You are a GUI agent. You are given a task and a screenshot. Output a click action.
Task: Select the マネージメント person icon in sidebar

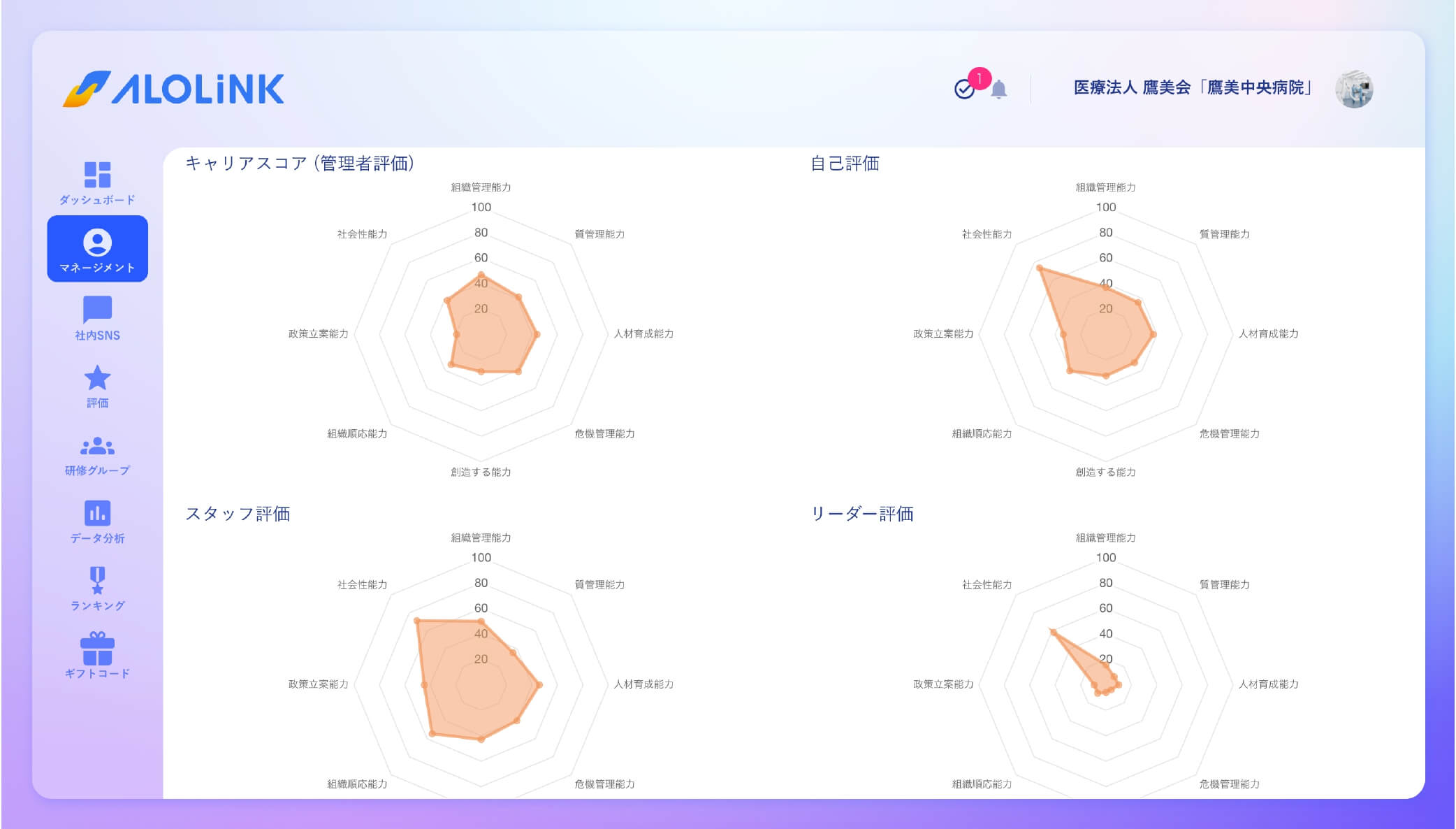(99, 241)
